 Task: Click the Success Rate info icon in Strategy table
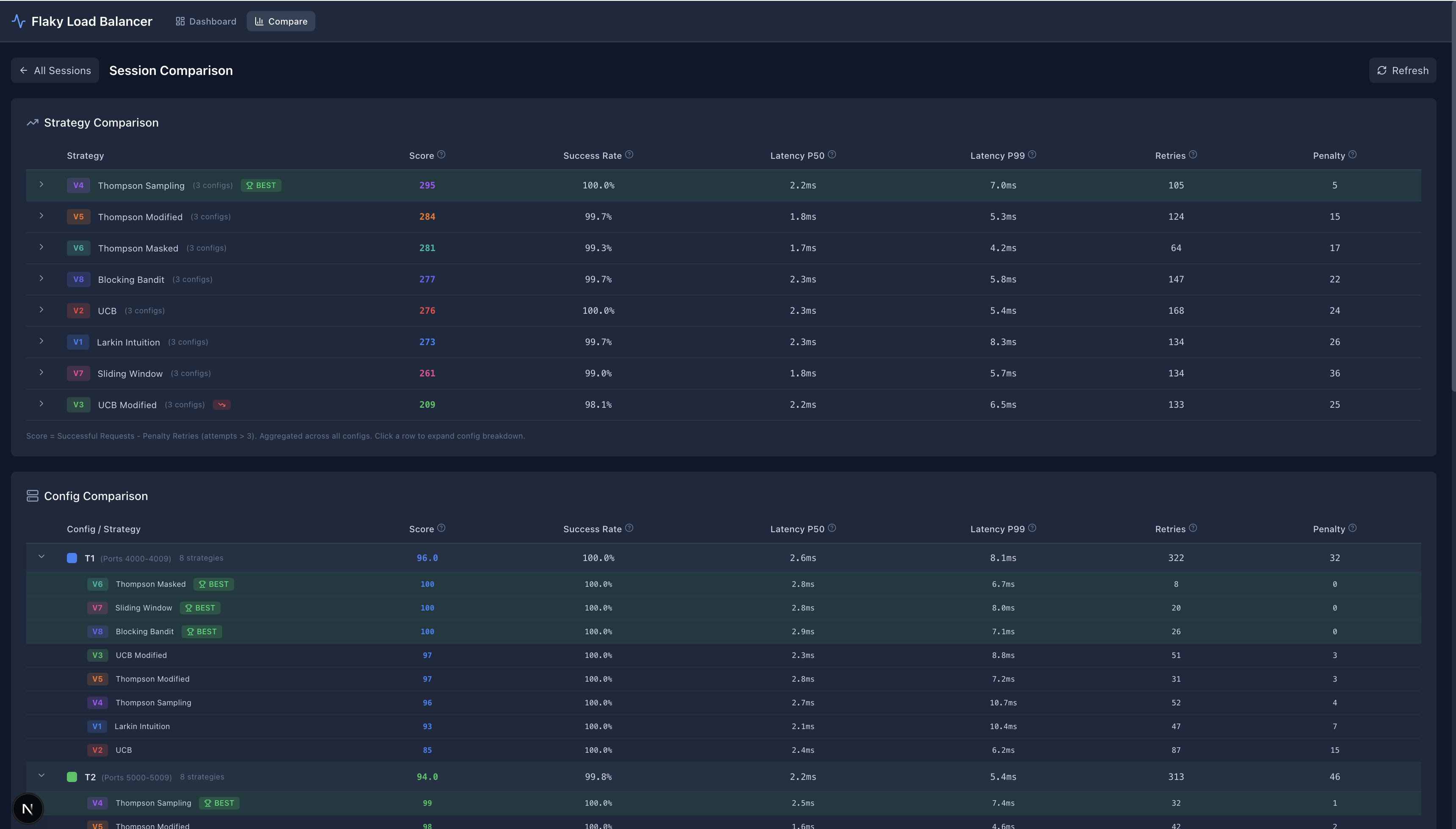click(629, 155)
